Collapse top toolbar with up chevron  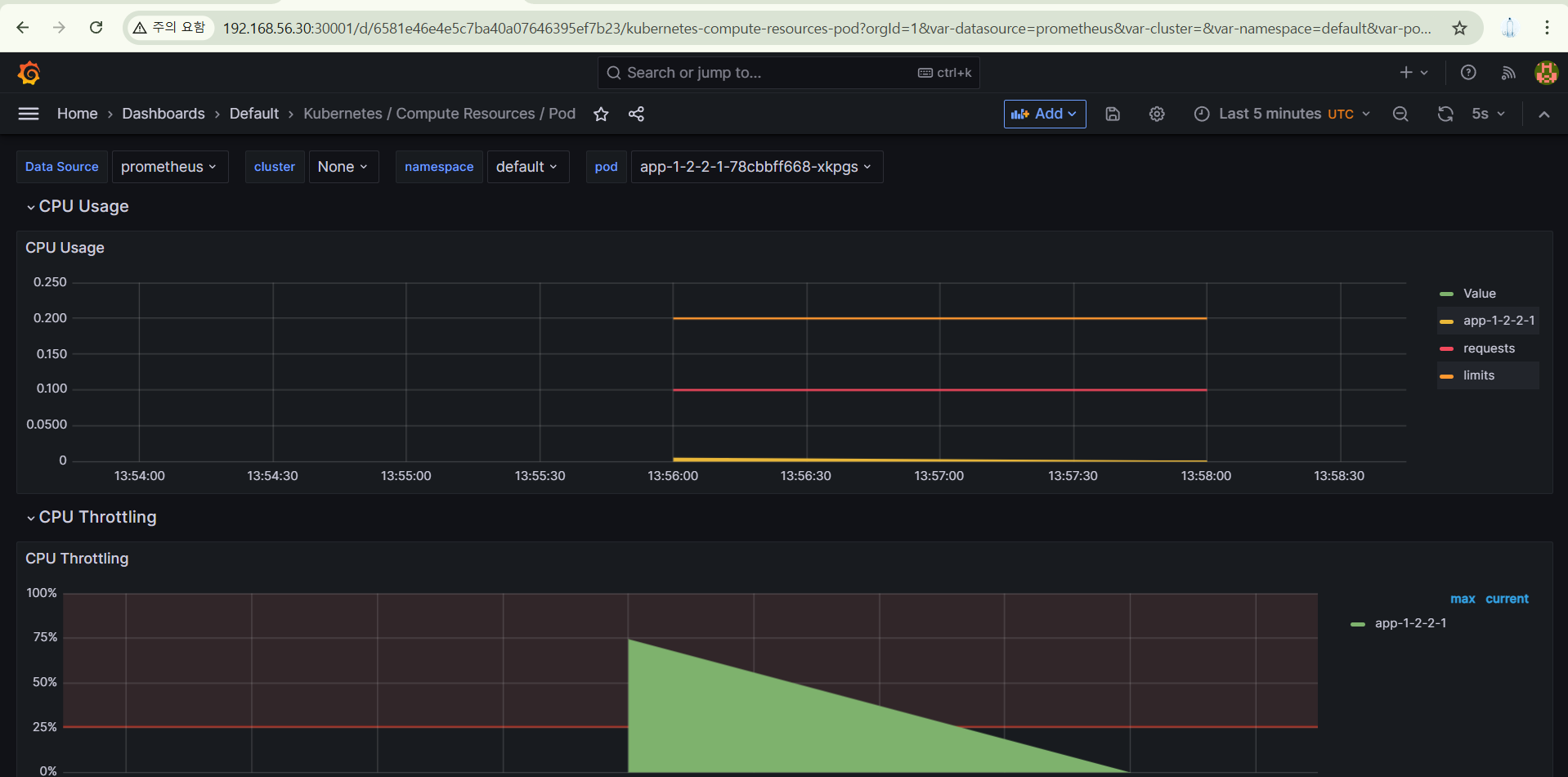[1543, 114]
